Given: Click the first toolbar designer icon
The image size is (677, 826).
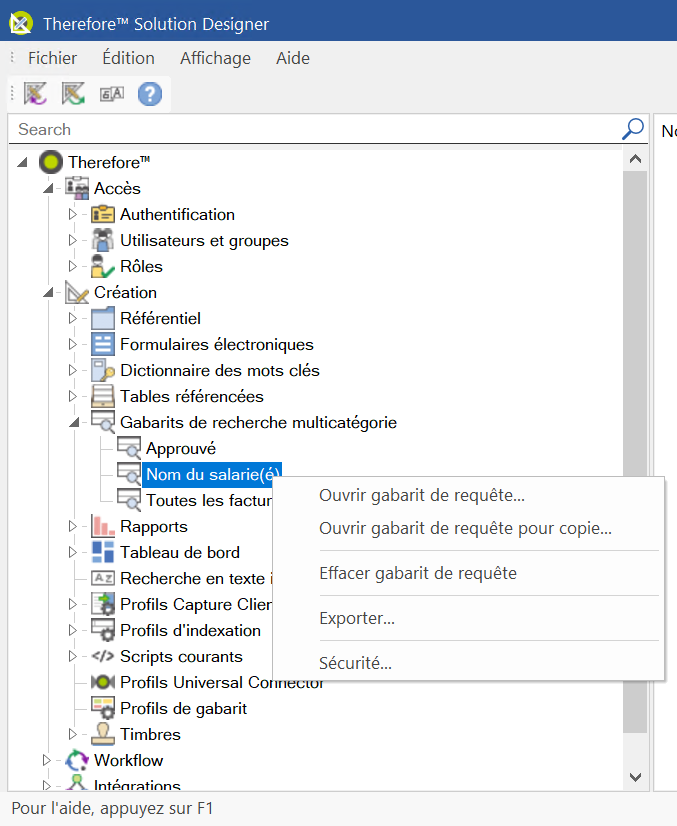Looking at the screenshot, I should tap(36, 94).
